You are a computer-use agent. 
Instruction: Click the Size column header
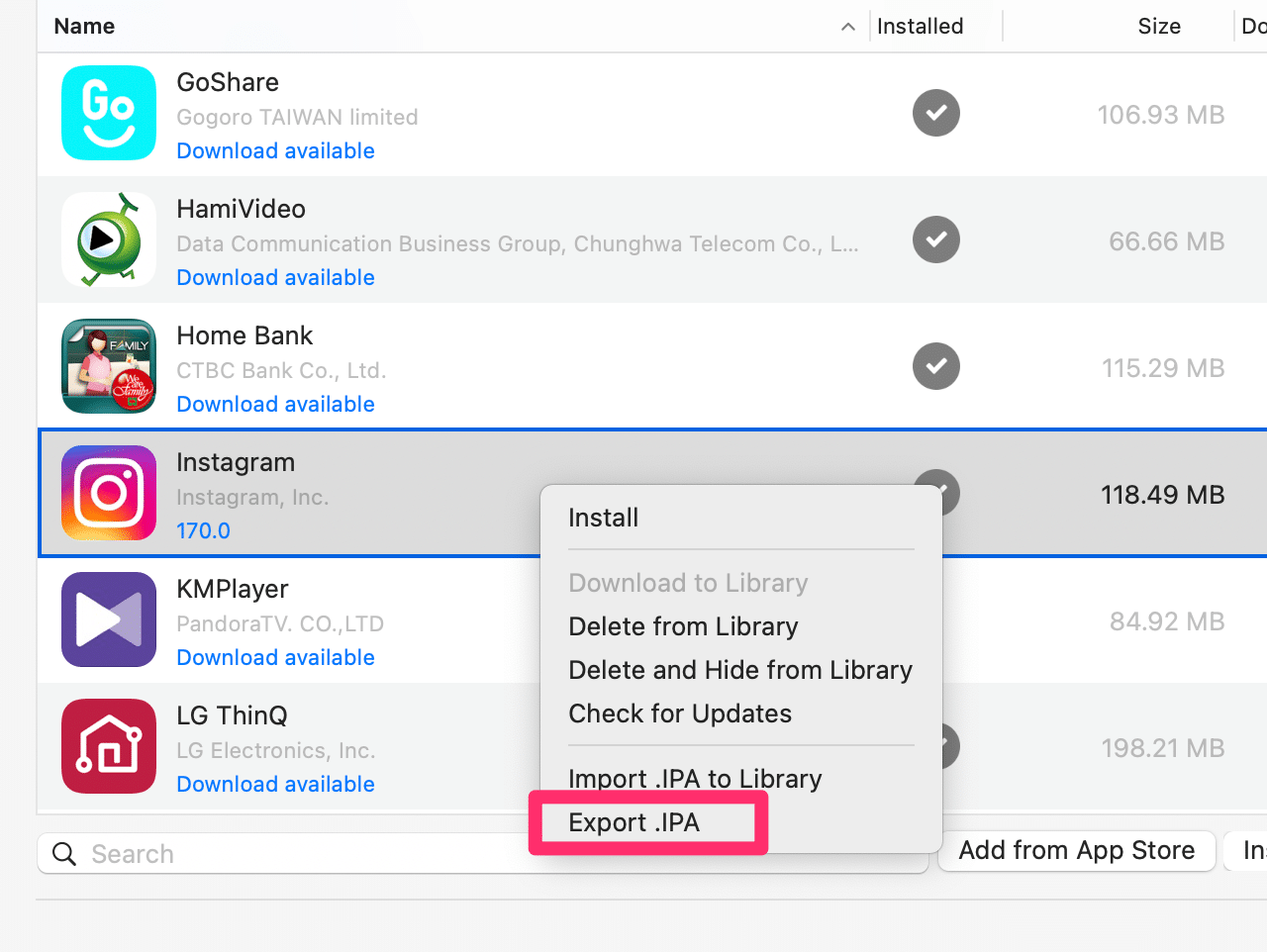pyautogui.click(x=1159, y=27)
